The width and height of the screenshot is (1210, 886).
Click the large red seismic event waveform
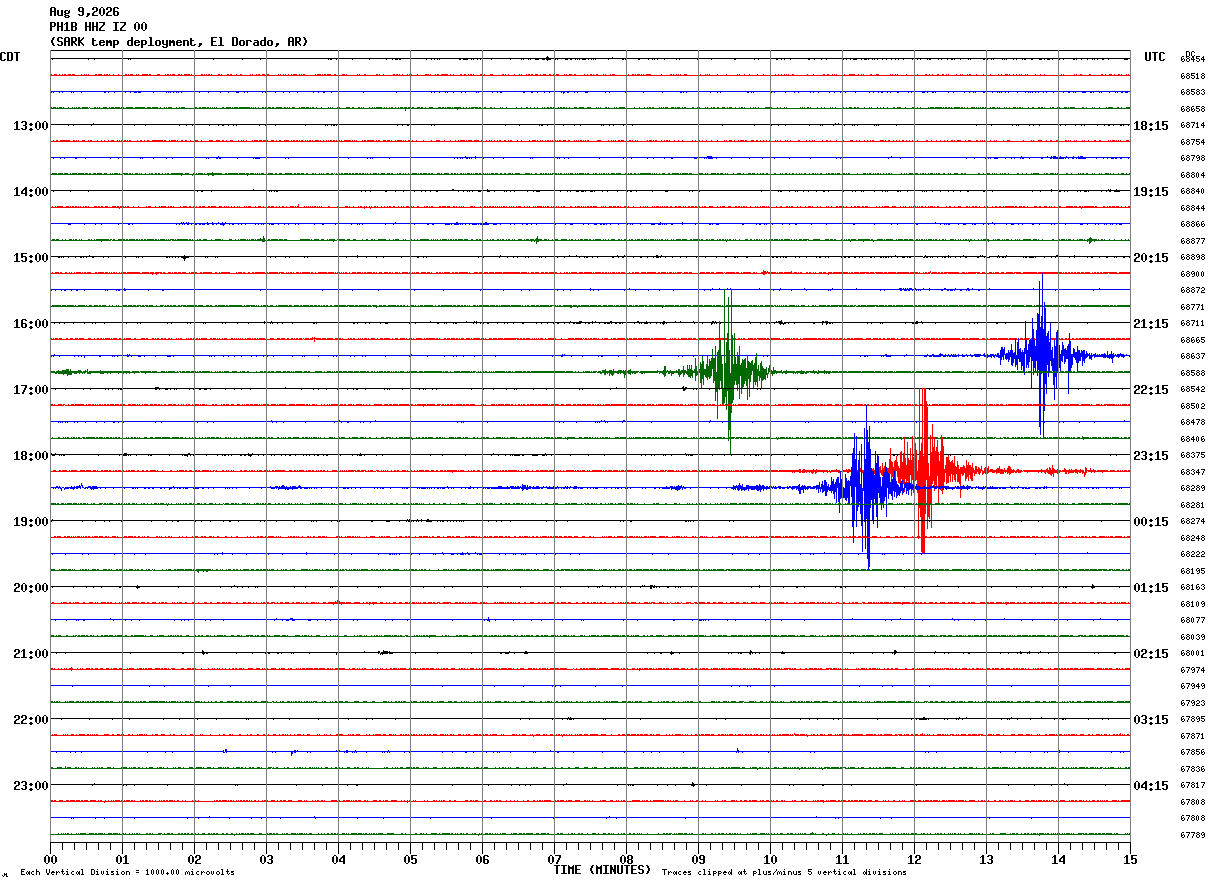coord(924,470)
